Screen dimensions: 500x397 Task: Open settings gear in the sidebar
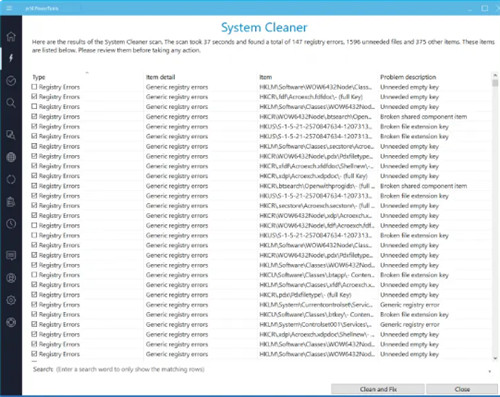[11, 300]
